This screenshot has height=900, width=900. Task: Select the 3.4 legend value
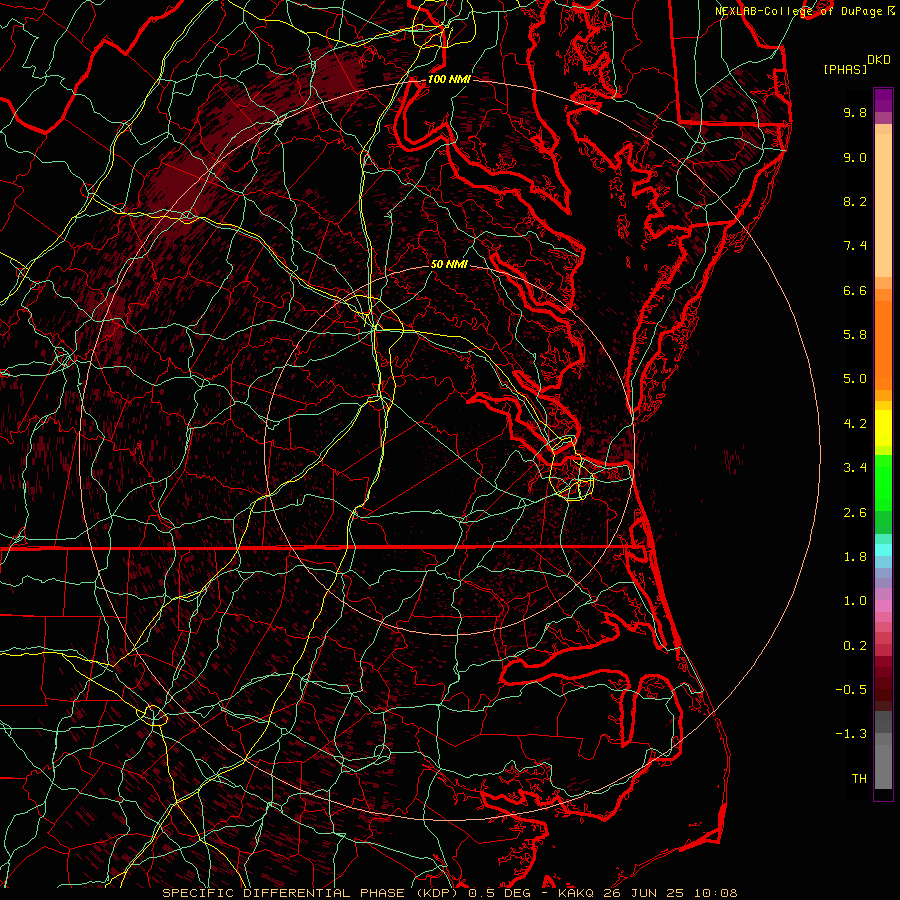tap(855, 468)
